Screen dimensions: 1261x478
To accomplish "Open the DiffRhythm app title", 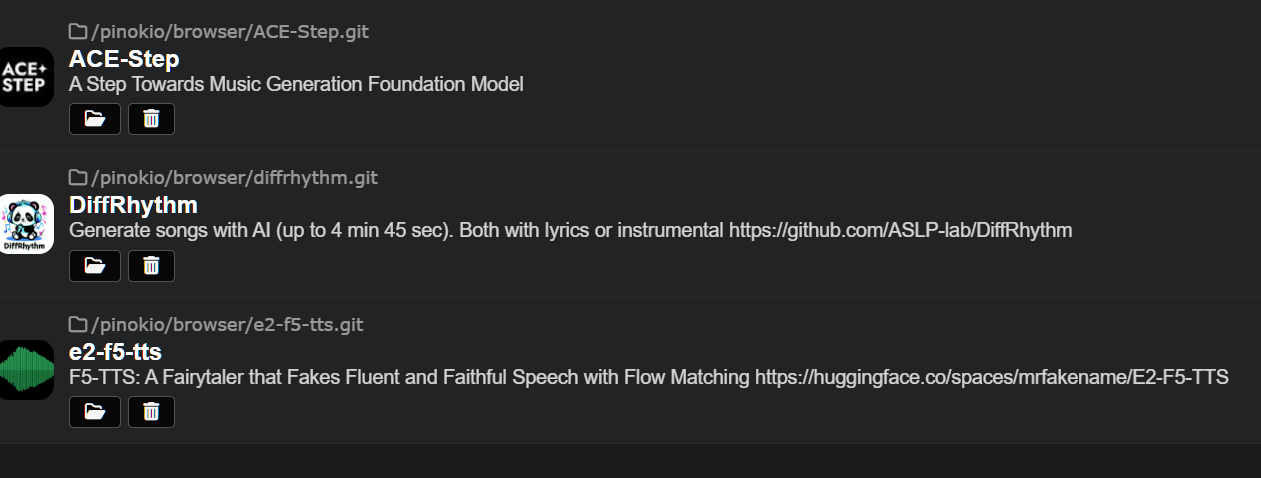I will click(x=133, y=205).
